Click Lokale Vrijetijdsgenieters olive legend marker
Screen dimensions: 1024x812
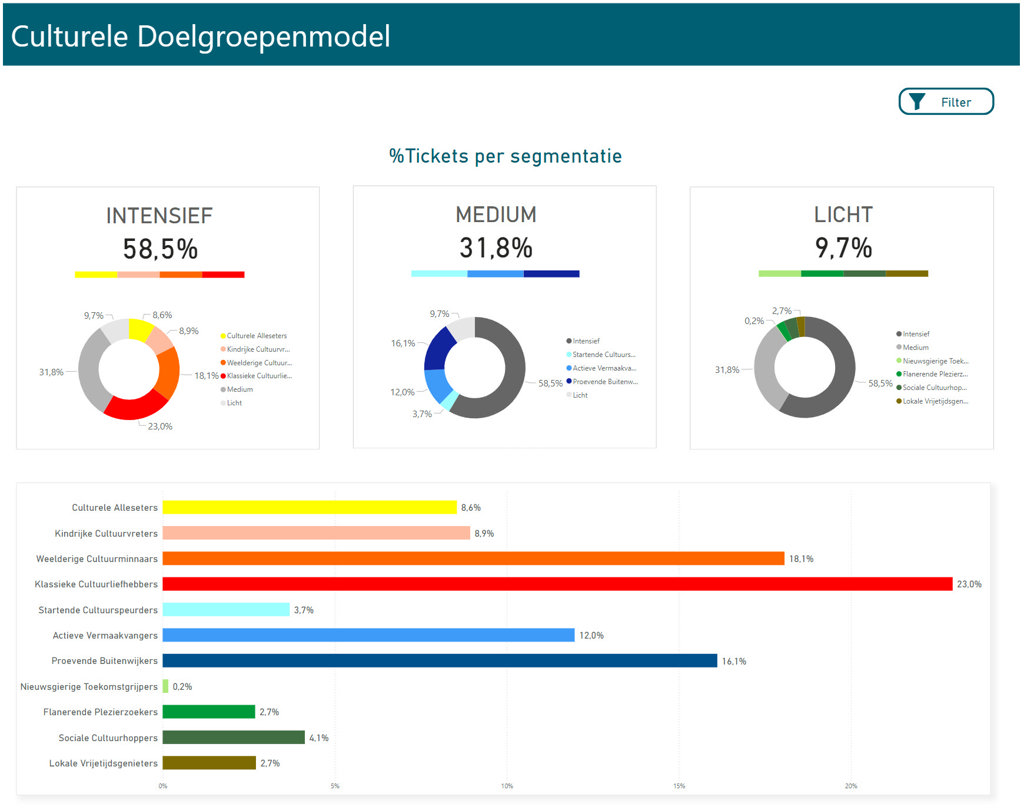tap(899, 401)
